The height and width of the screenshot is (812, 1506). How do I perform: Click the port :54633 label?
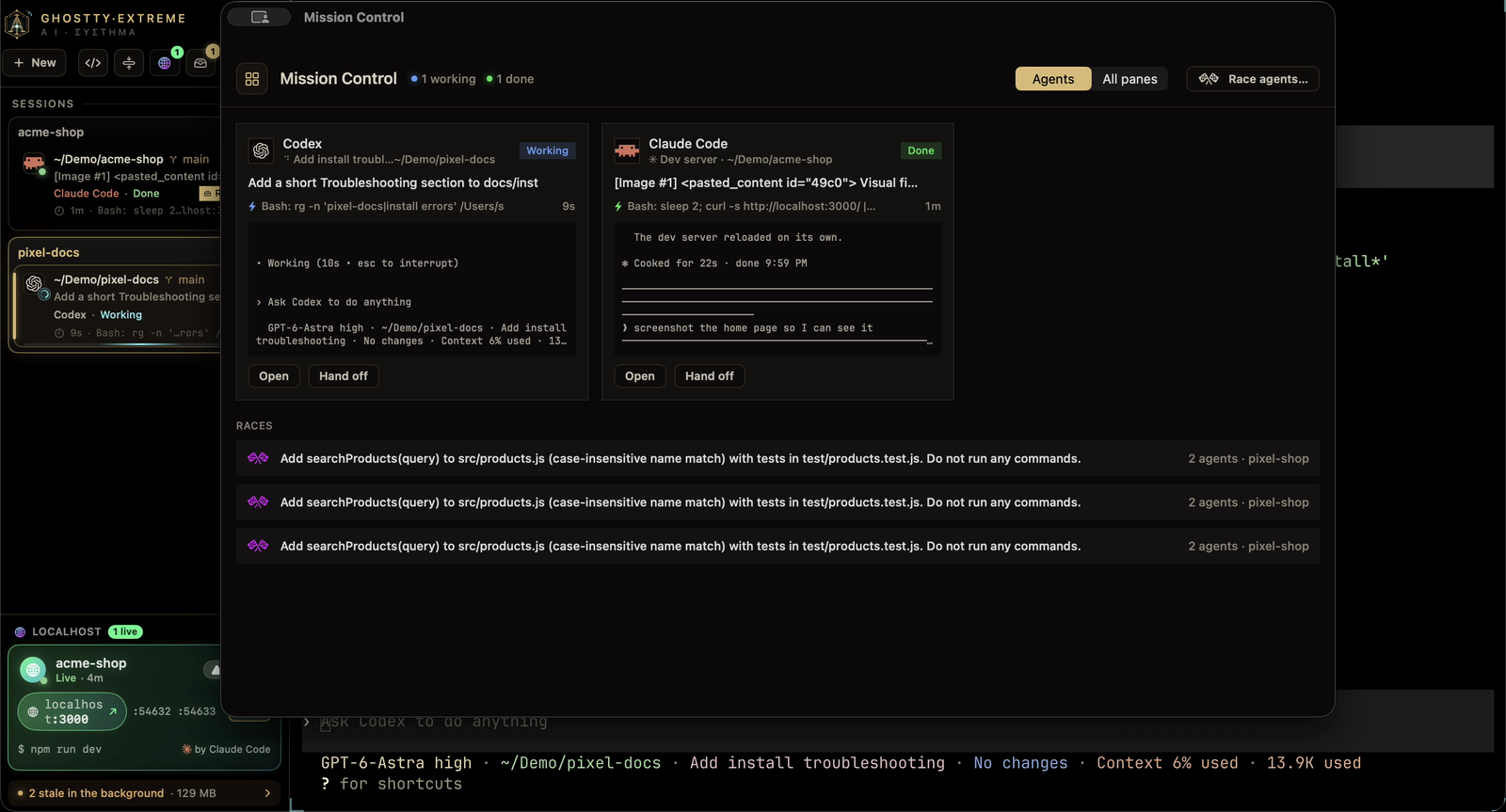click(197, 711)
